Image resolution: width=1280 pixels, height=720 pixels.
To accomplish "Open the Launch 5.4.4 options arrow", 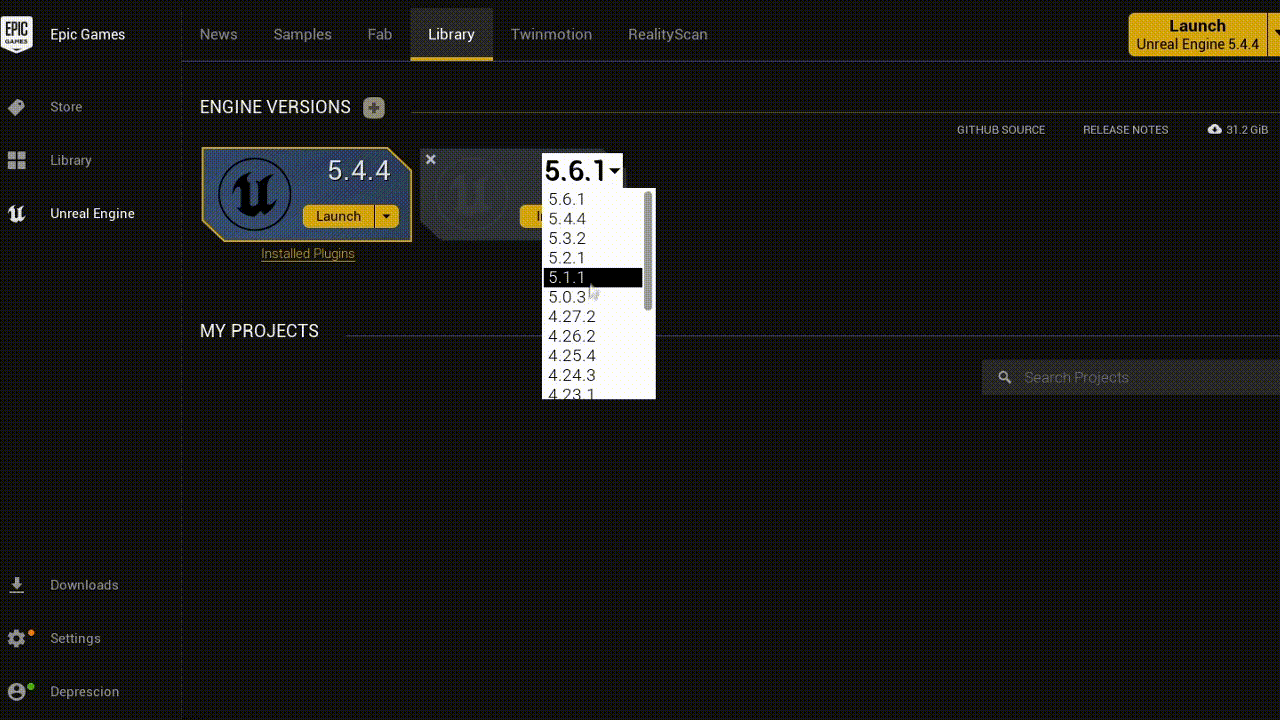I will (386, 216).
